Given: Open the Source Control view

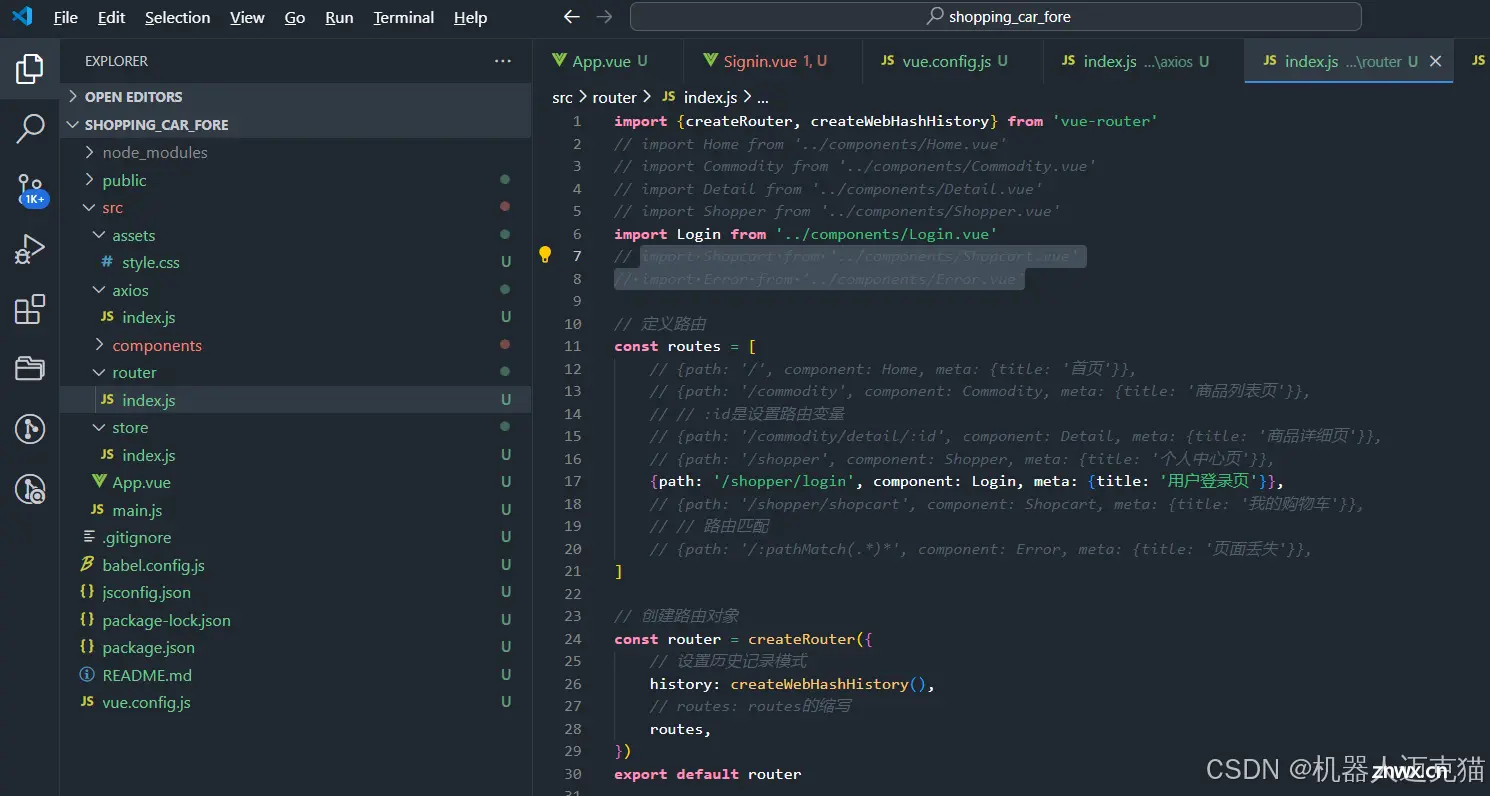Looking at the screenshot, I should pos(29,188).
